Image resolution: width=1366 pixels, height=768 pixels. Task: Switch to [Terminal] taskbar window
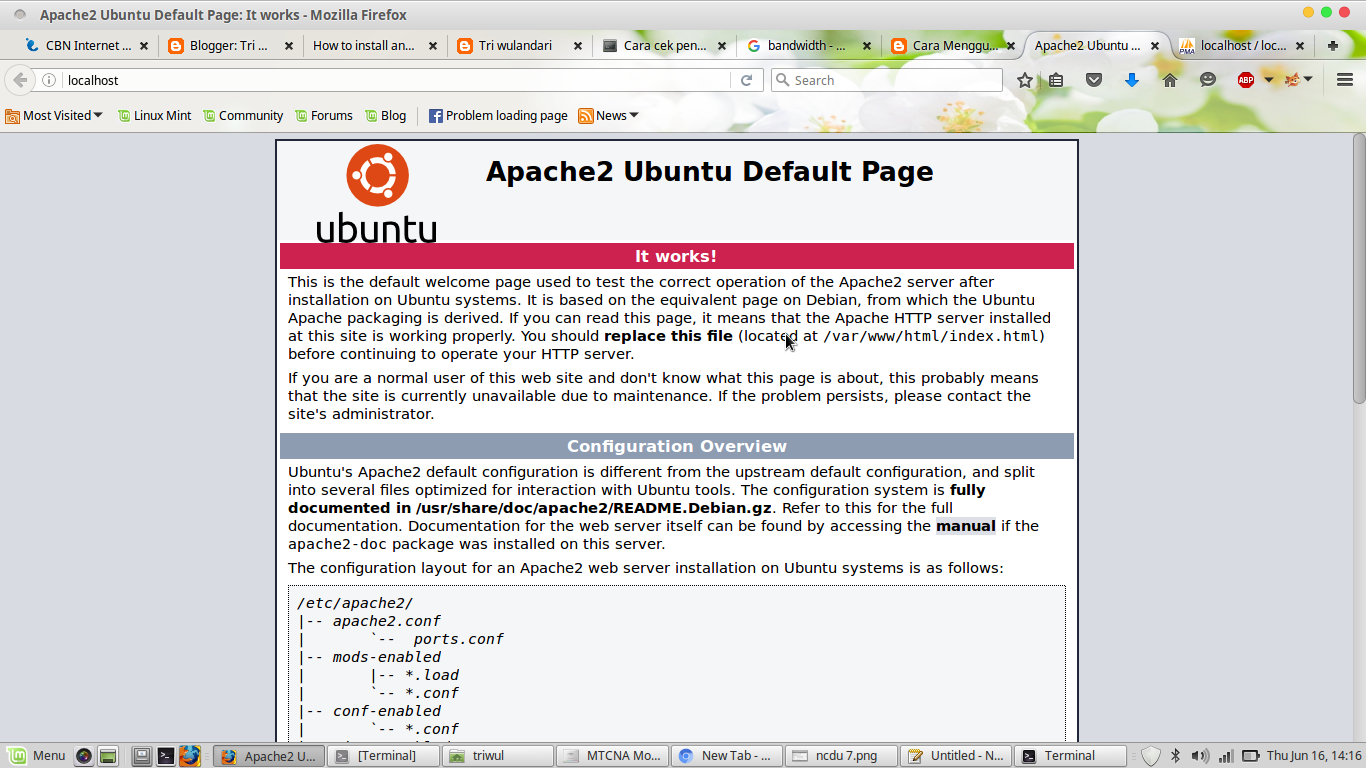385,756
